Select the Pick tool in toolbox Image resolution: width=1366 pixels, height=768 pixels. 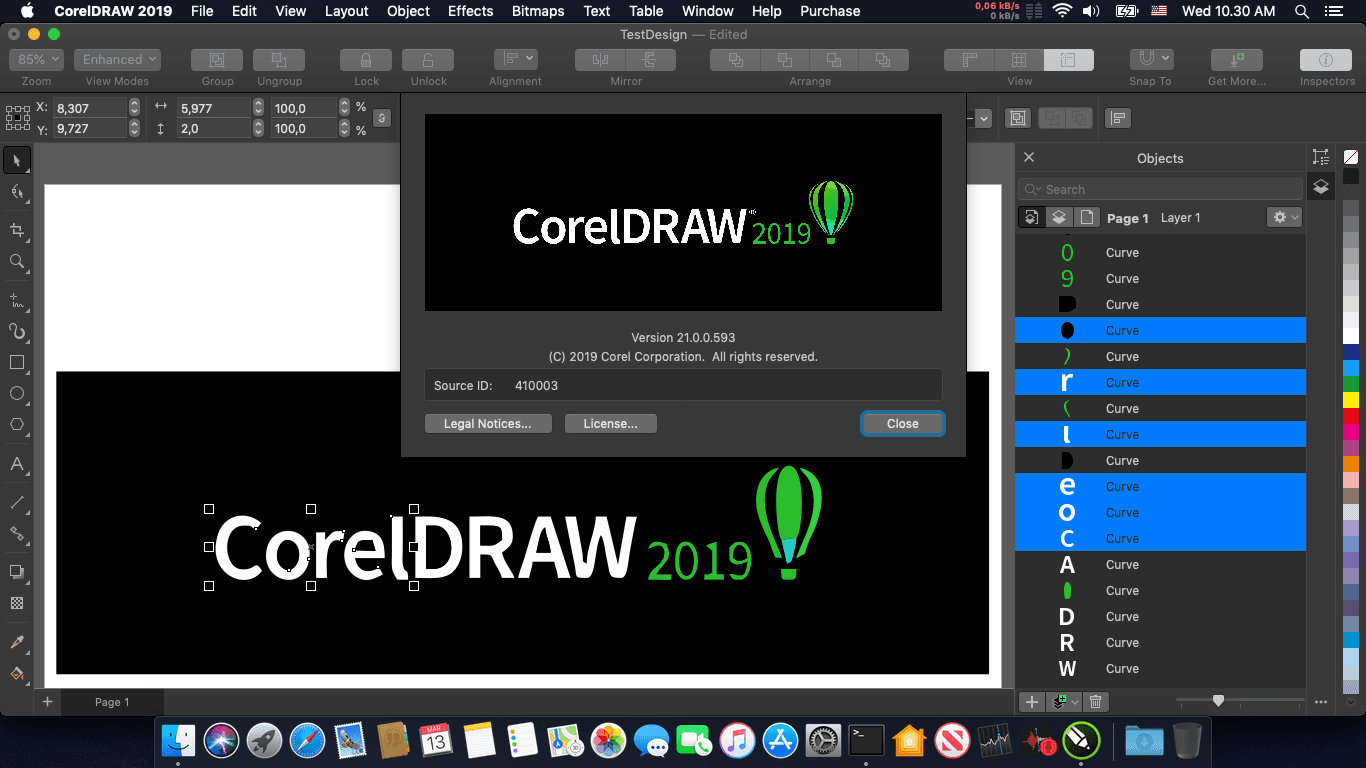click(17, 160)
